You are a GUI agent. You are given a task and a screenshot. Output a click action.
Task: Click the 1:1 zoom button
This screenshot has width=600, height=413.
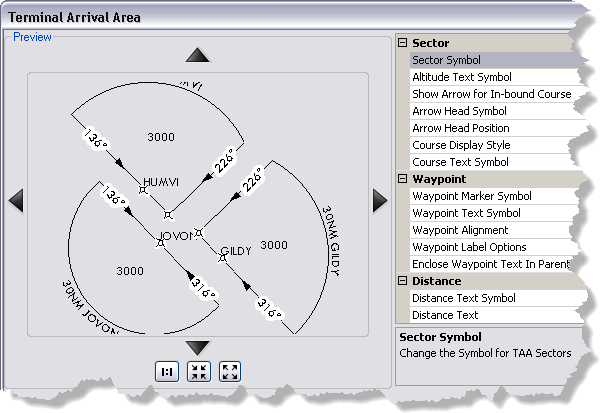click(x=167, y=371)
